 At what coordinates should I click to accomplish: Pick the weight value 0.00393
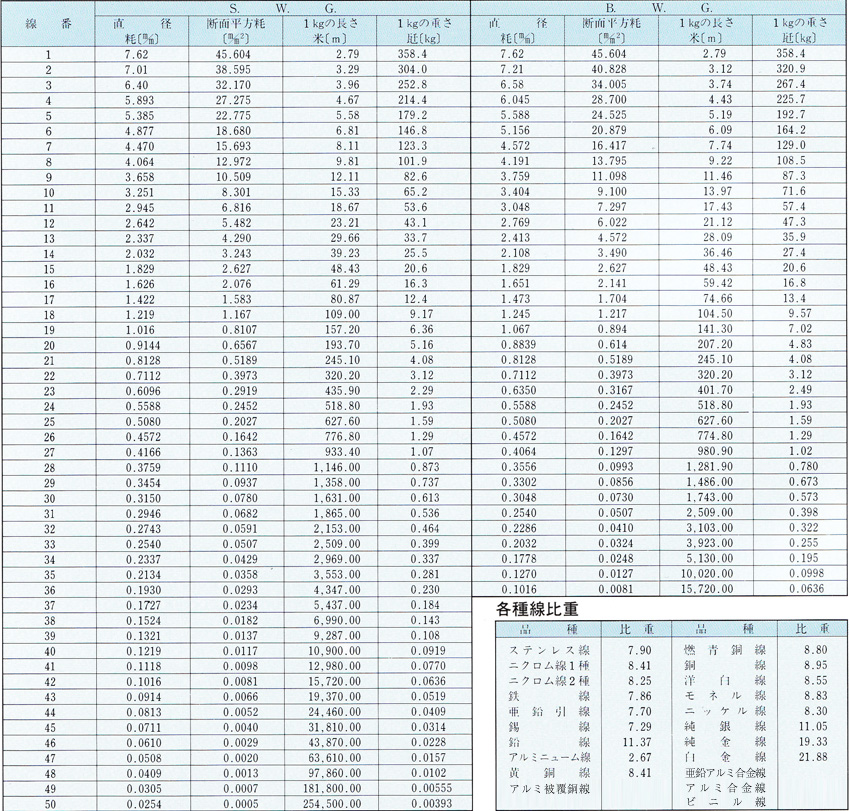click(431, 803)
